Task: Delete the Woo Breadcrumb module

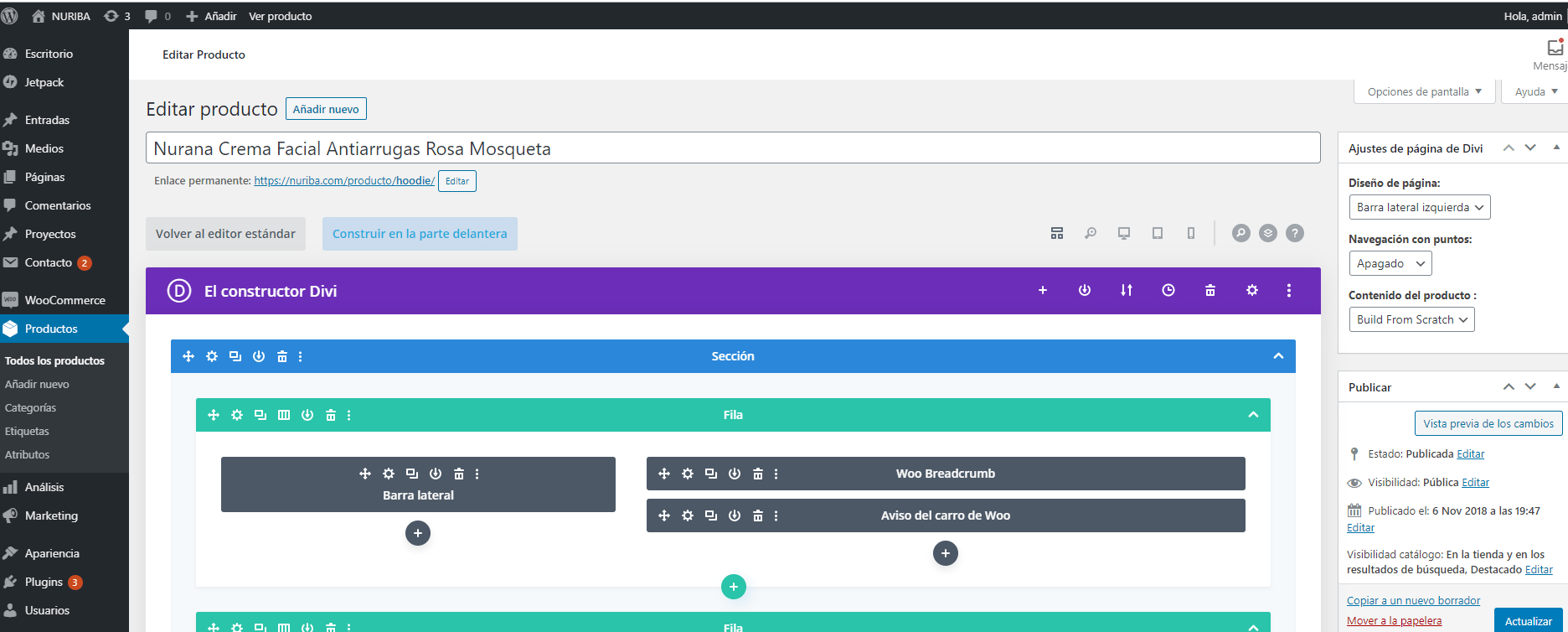Action: pyautogui.click(x=758, y=474)
